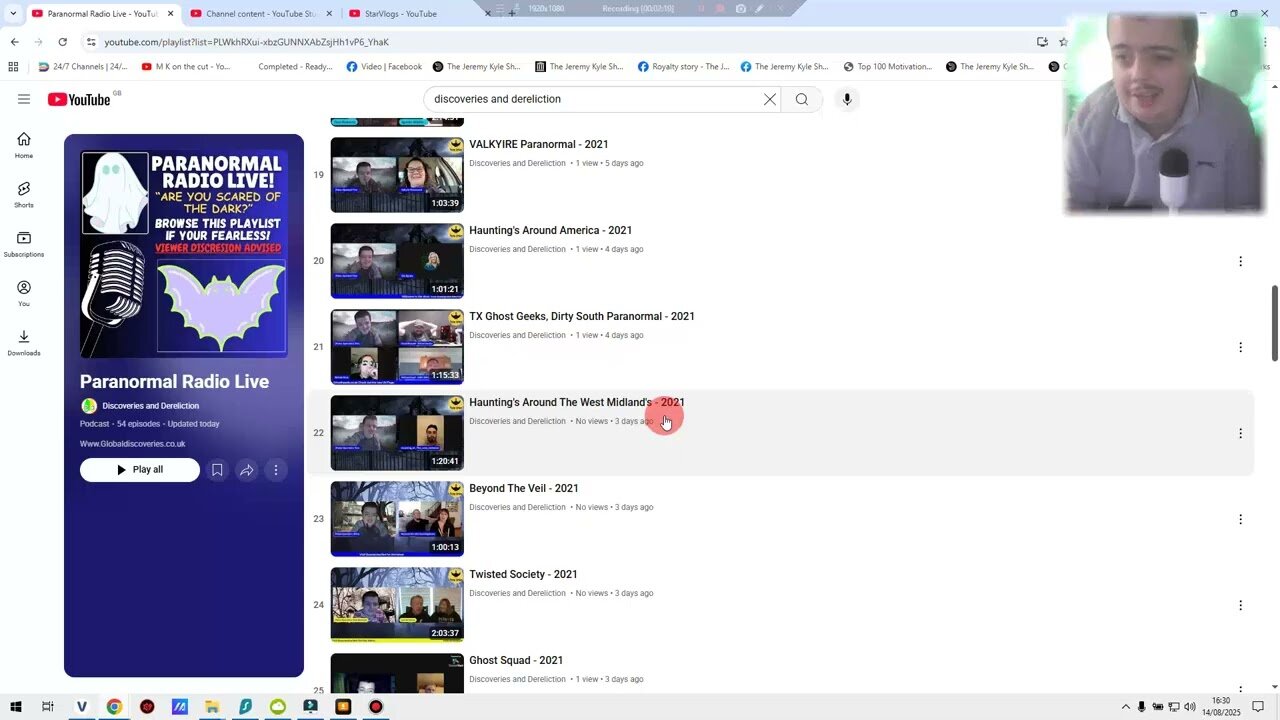Screen dimensions: 1280x720
Task: Click the Play all button
Action: click(x=140, y=470)
